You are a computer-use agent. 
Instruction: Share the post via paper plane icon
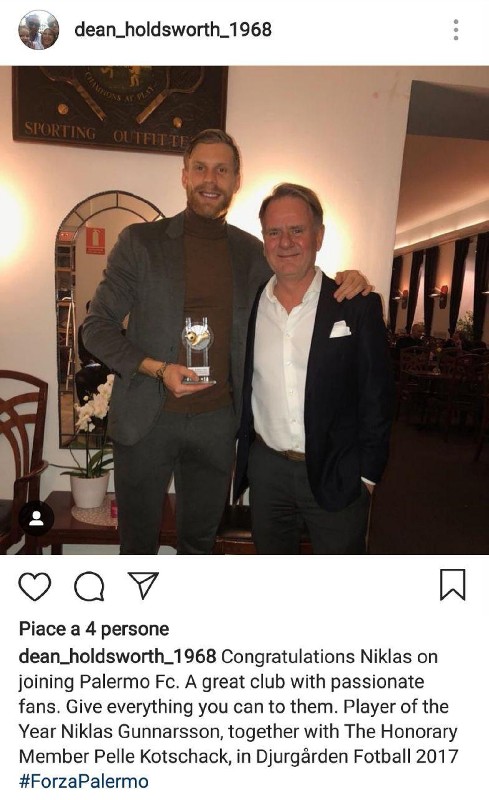(x=143, y=585)
